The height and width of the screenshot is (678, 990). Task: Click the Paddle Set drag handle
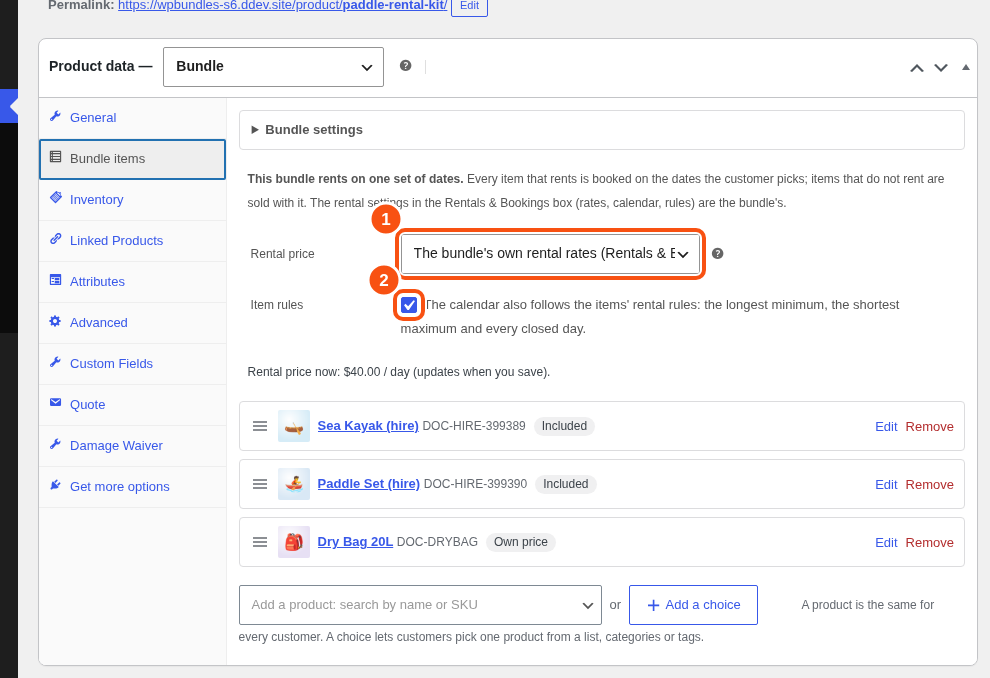pyautogui.click(x=259, y=484)
